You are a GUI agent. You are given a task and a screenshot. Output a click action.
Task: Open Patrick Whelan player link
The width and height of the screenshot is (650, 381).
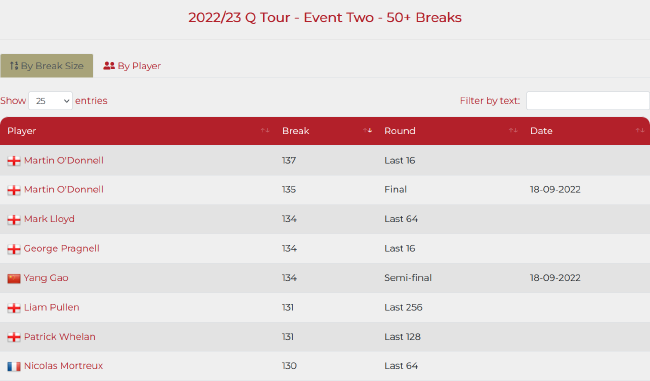tap(60, 337)
